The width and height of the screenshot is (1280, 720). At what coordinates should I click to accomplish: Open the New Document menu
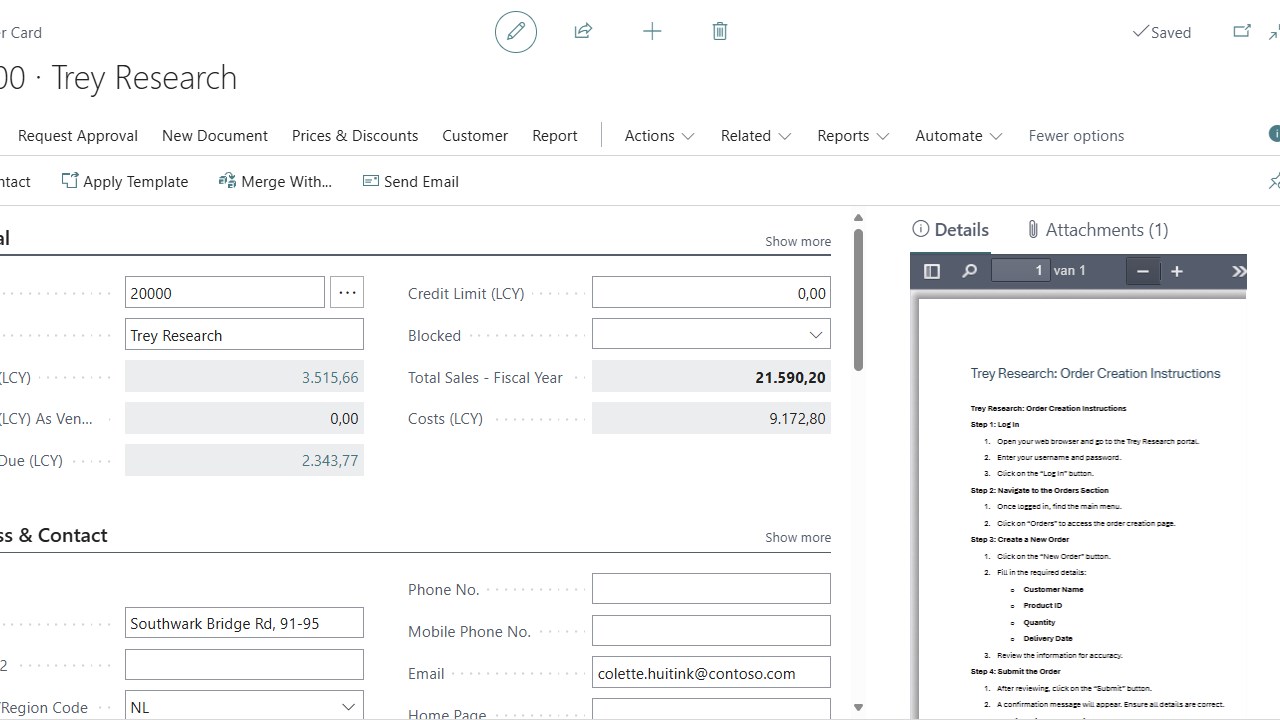click(x=215, y=136)
